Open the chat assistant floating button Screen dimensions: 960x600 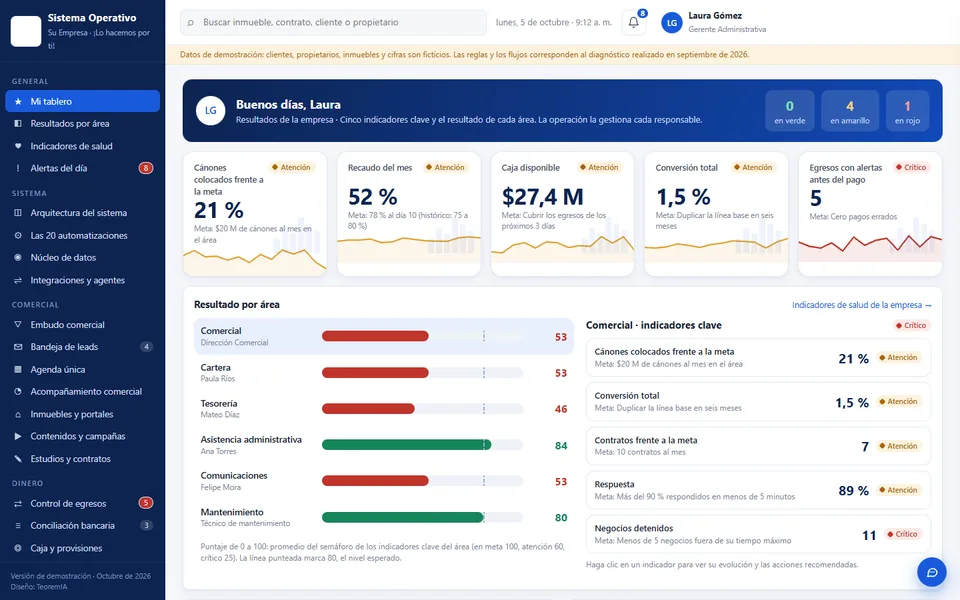tap(932, 572)
